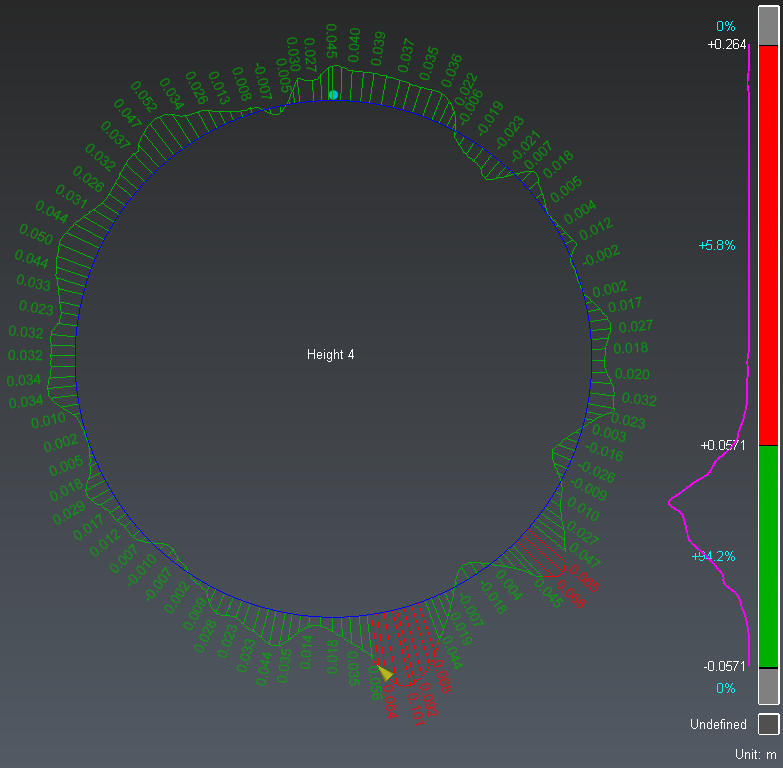Click the +94.2% distribution label

click(713, 556)
